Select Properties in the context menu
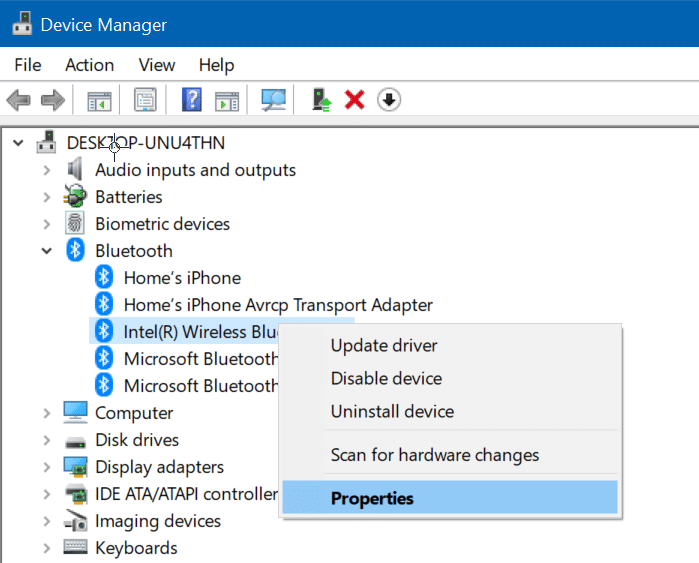The image size is (699, 563). point(450,497)
